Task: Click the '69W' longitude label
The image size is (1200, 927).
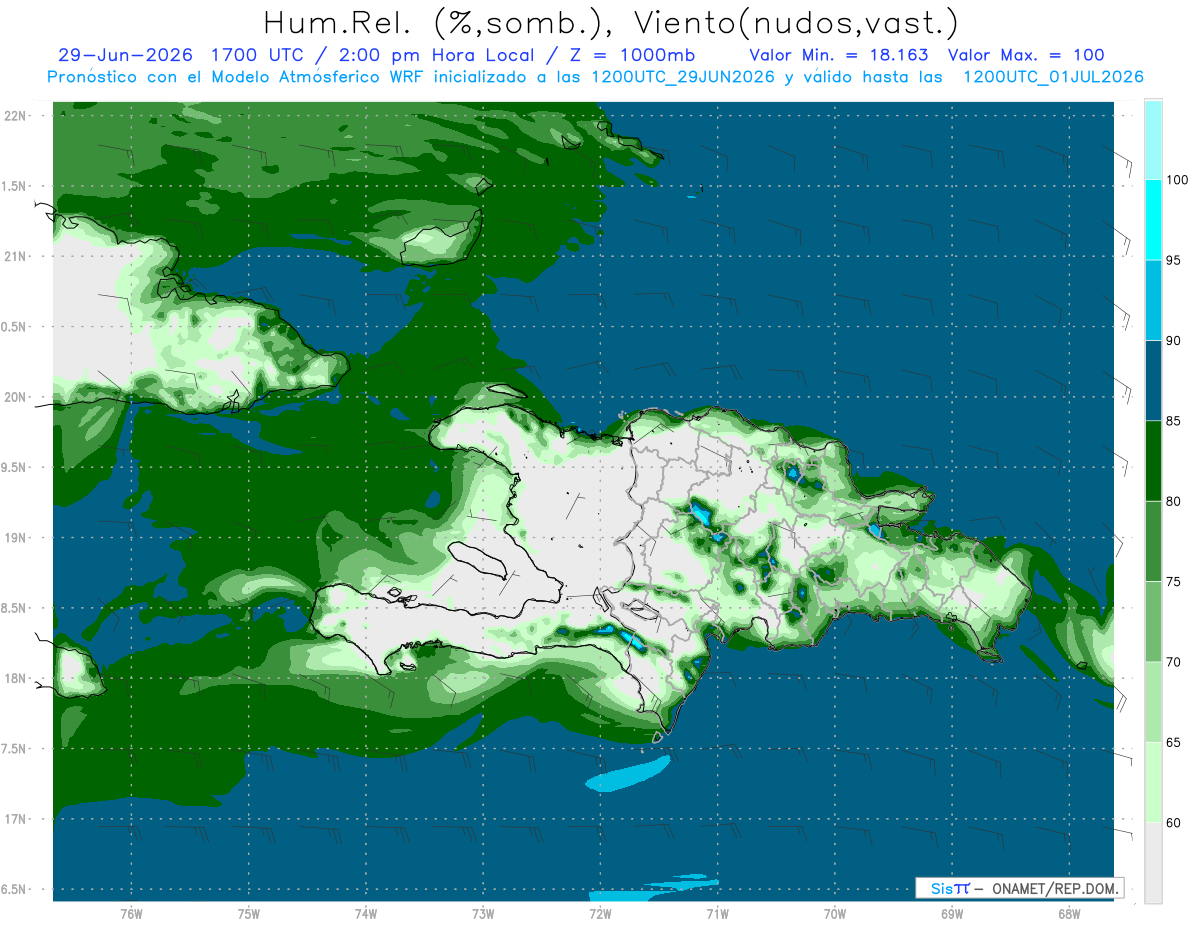Action: 952,914
